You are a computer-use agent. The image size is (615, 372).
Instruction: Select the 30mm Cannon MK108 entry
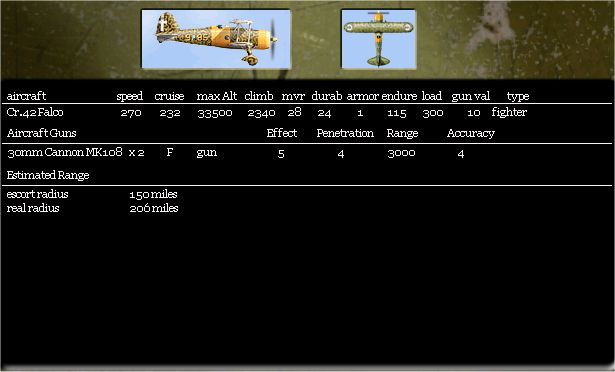pyautogui.click(x=65, y=152)
